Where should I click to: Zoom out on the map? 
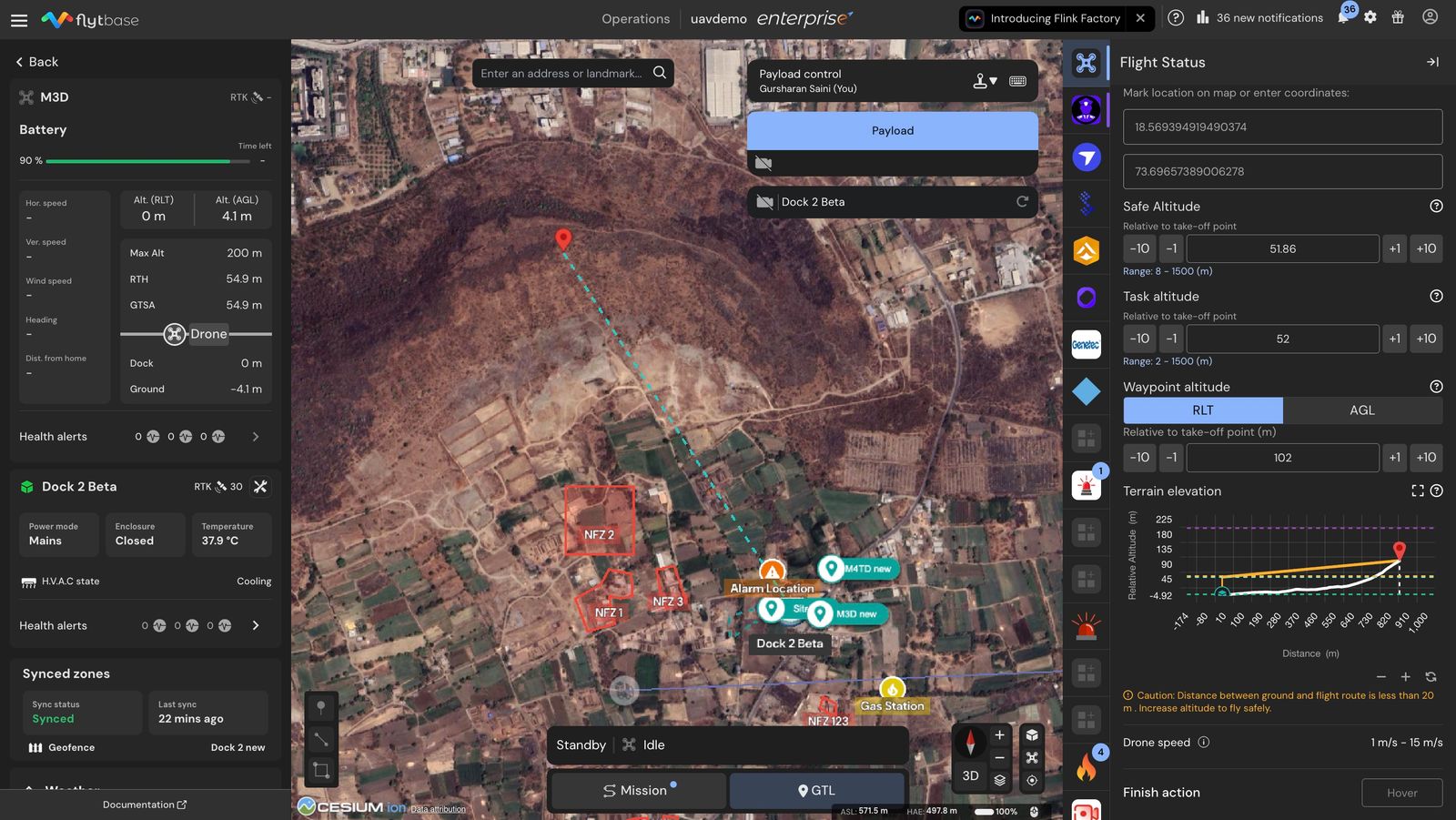[x=999, y=757]
